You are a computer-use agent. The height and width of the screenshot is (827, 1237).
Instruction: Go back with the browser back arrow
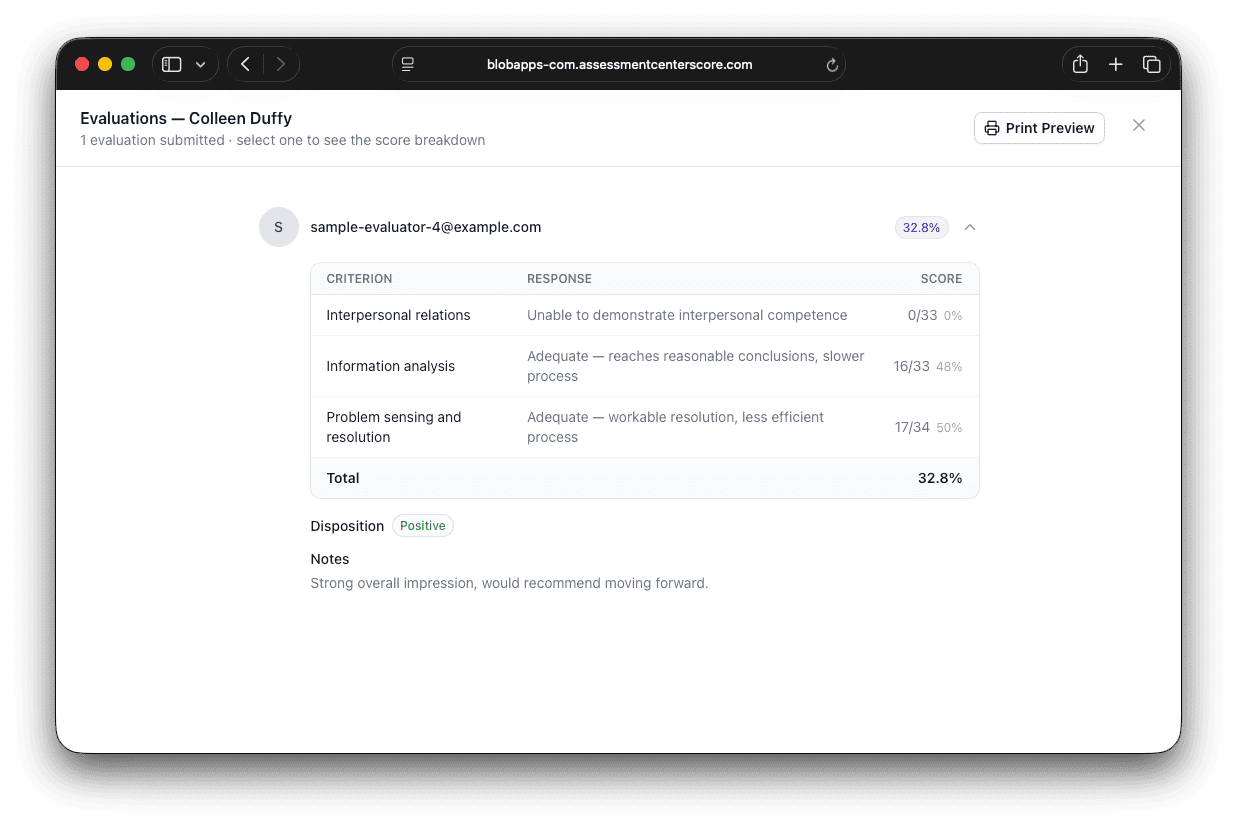pos(246,64)
